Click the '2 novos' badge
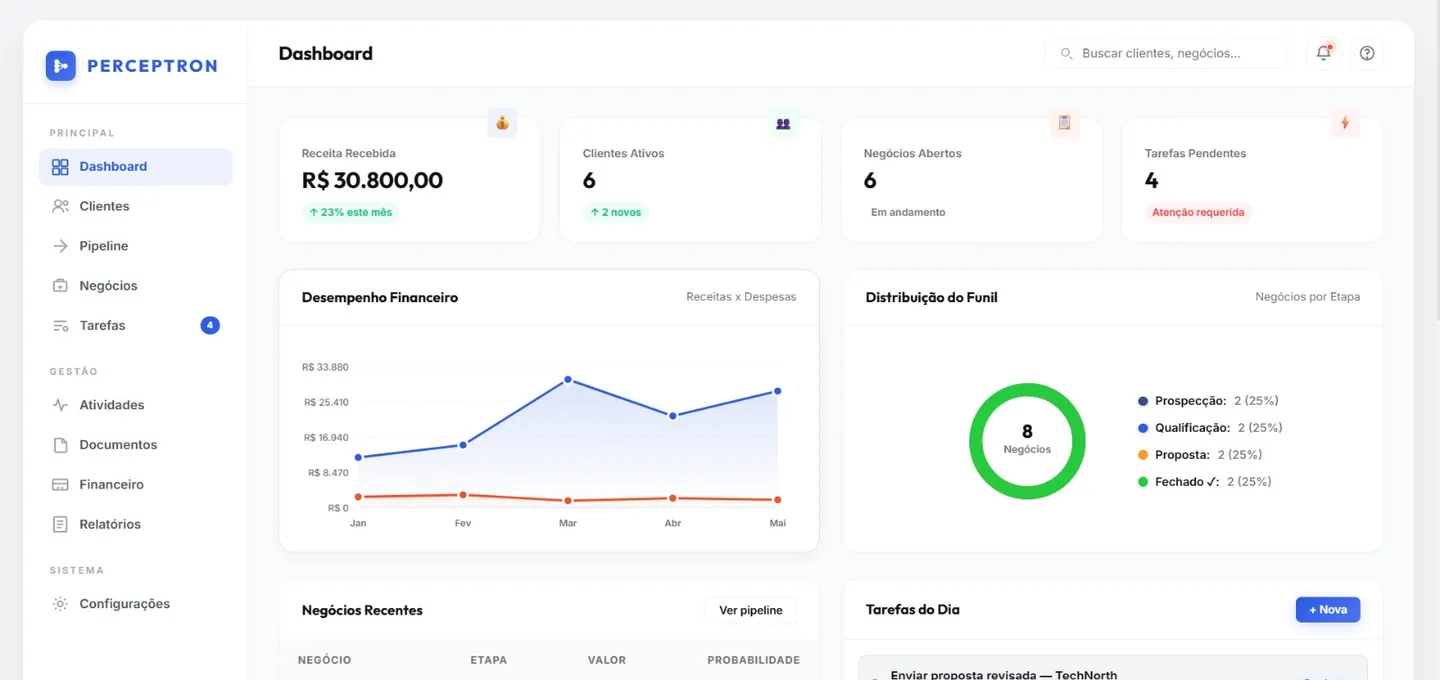Screen dimensions: 1440x680 616,212
